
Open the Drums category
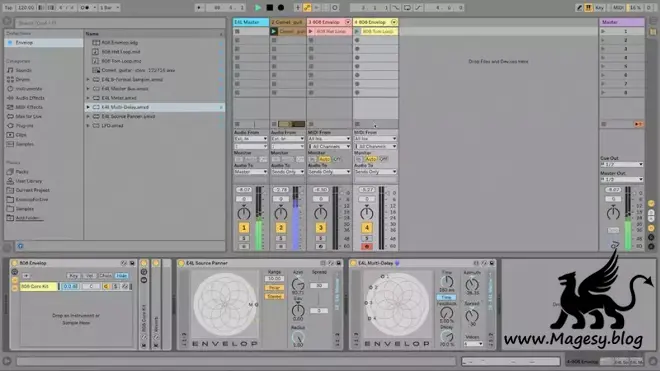22,80
